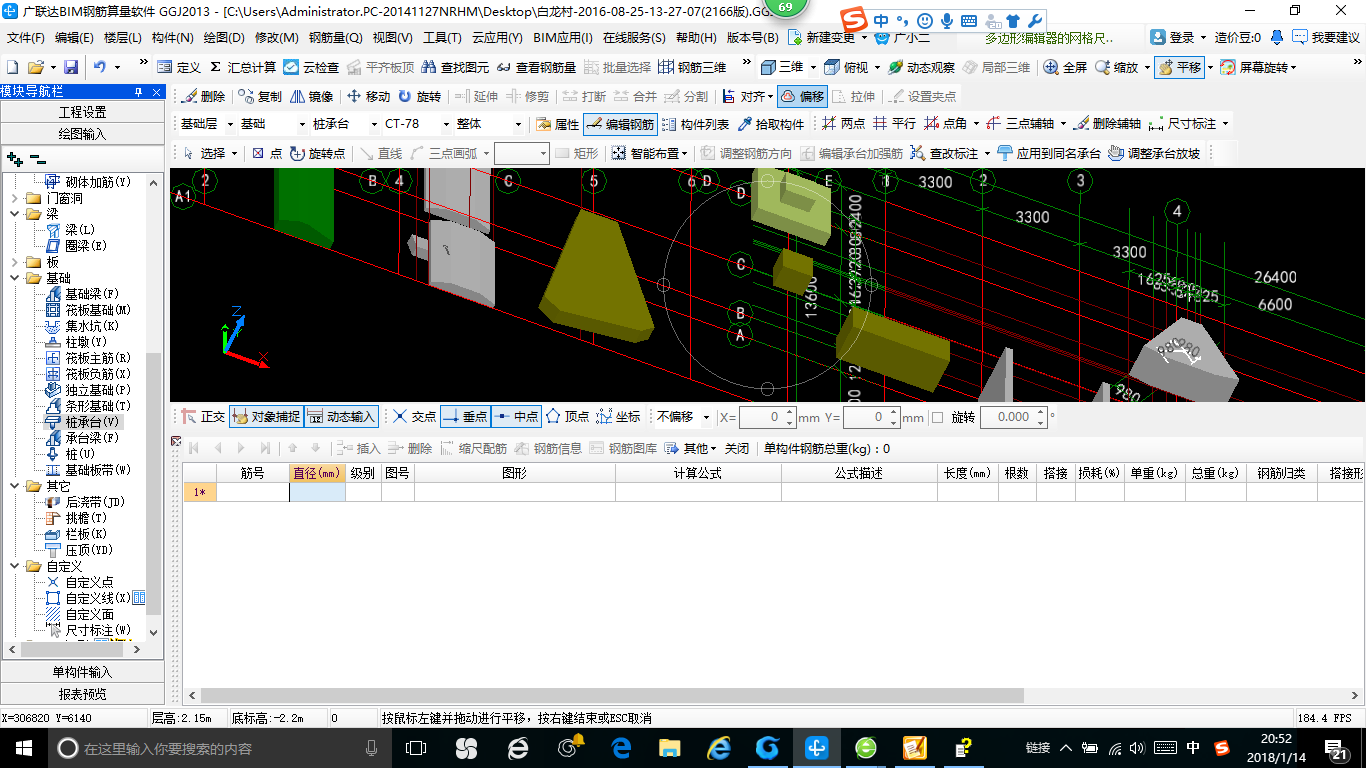Open the 工具(T) menu
The width and height of the screenshot is (1366, 768).
[x=442, y=38]
